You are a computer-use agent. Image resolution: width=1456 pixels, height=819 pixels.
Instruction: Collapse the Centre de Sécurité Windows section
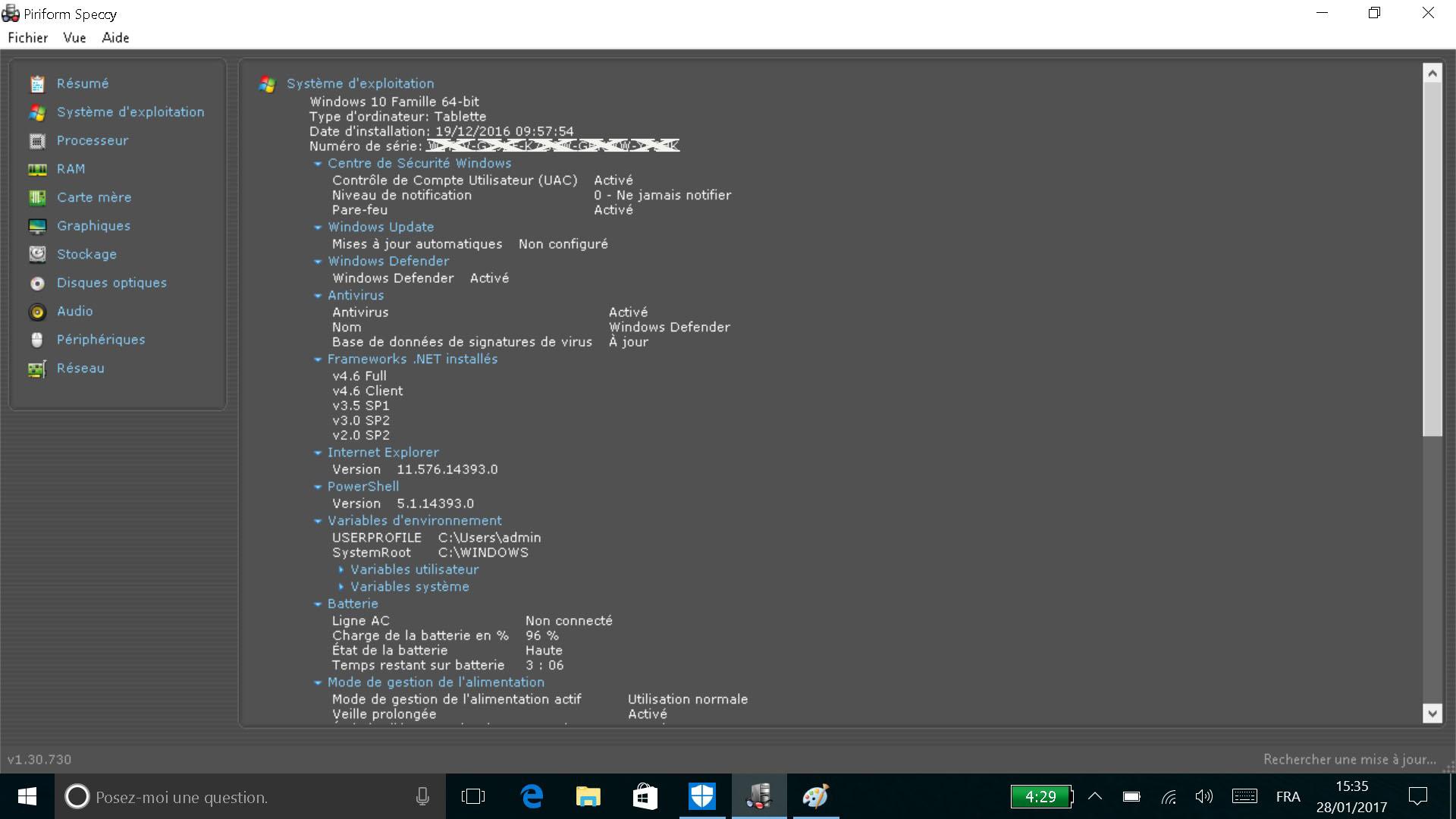point(318,164)
